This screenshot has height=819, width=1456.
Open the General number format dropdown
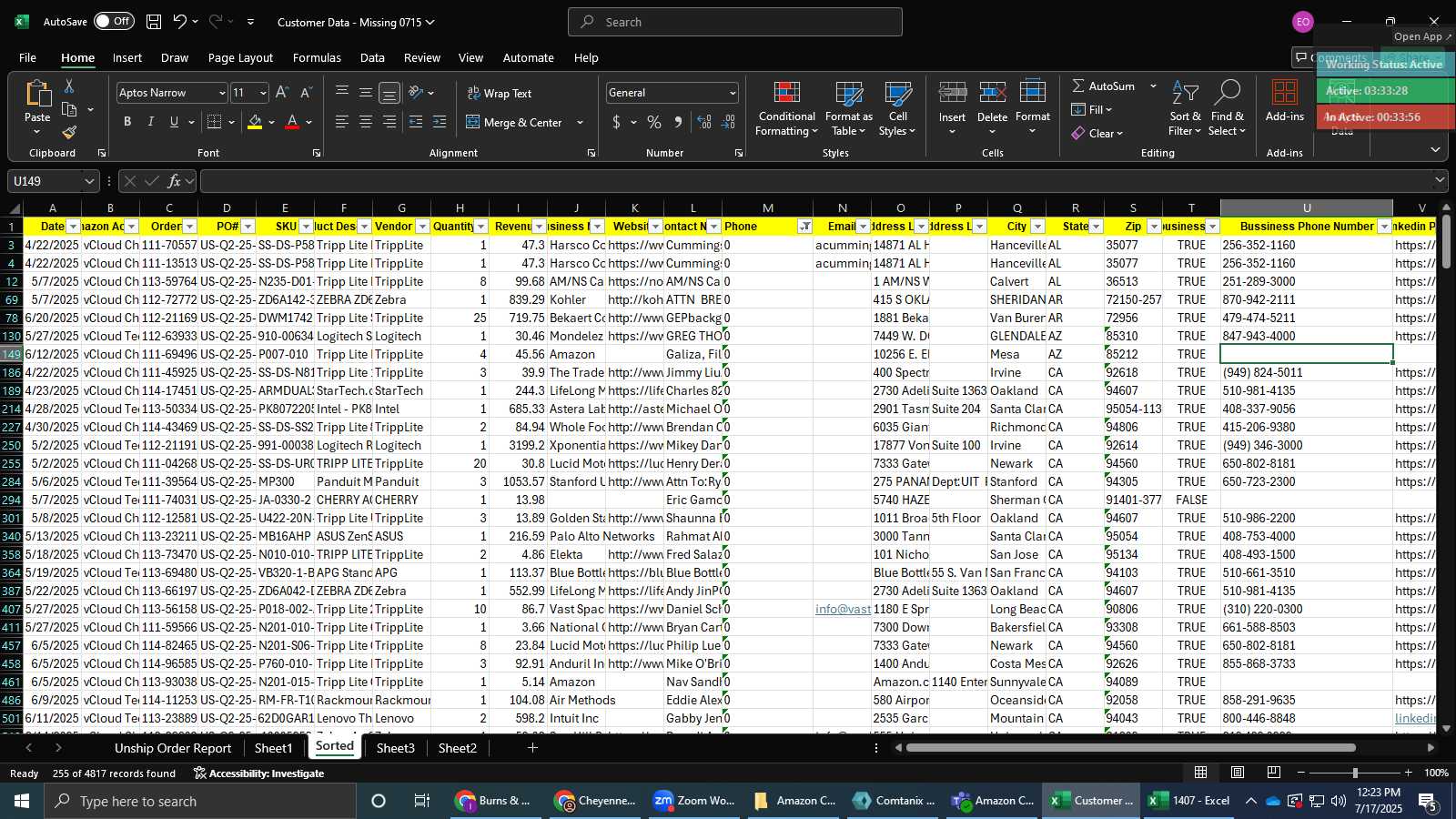click(x=733, y=93)
